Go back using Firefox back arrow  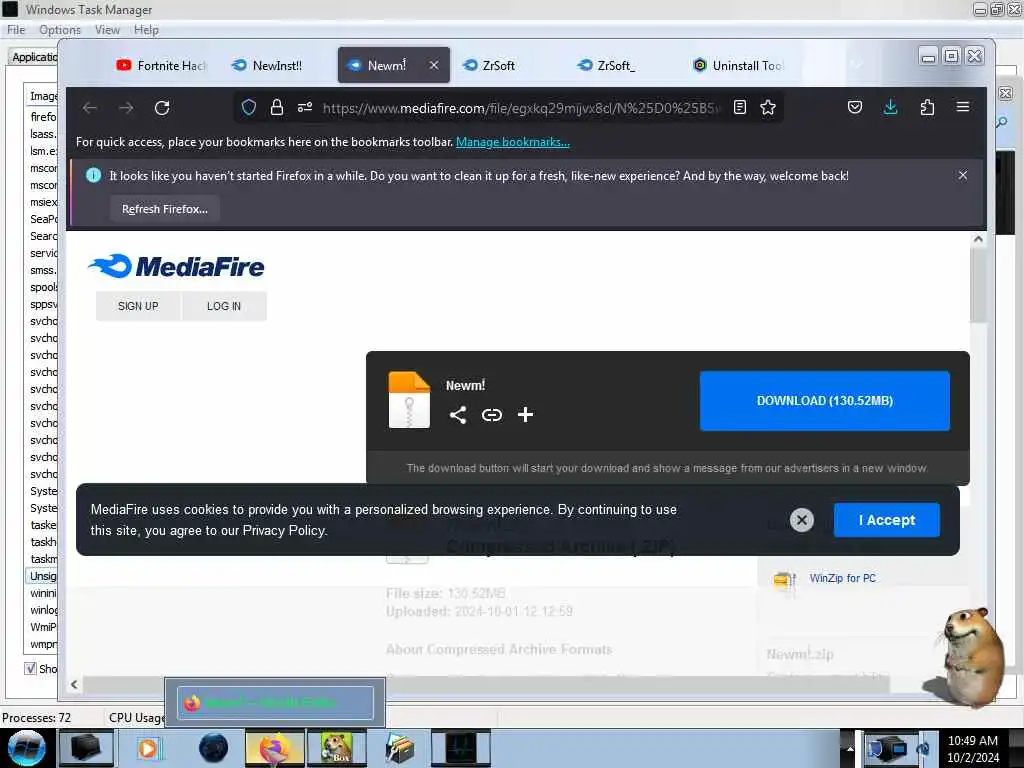[x=89, y=108]
